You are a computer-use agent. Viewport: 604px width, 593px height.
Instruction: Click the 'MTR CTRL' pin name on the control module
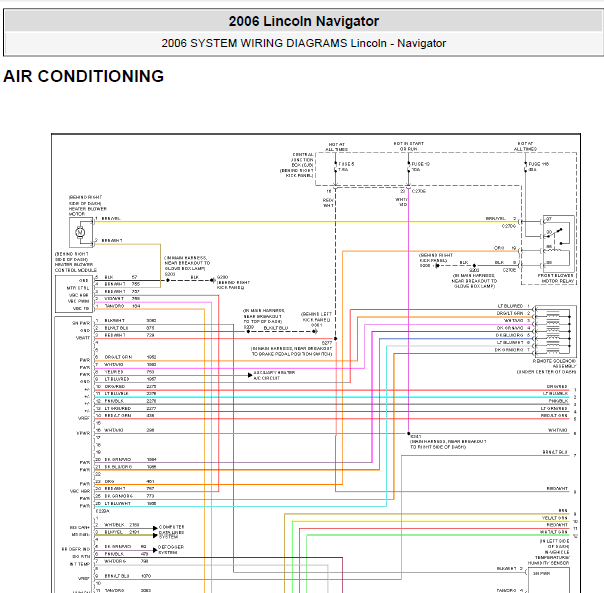[x=78, y=288]
